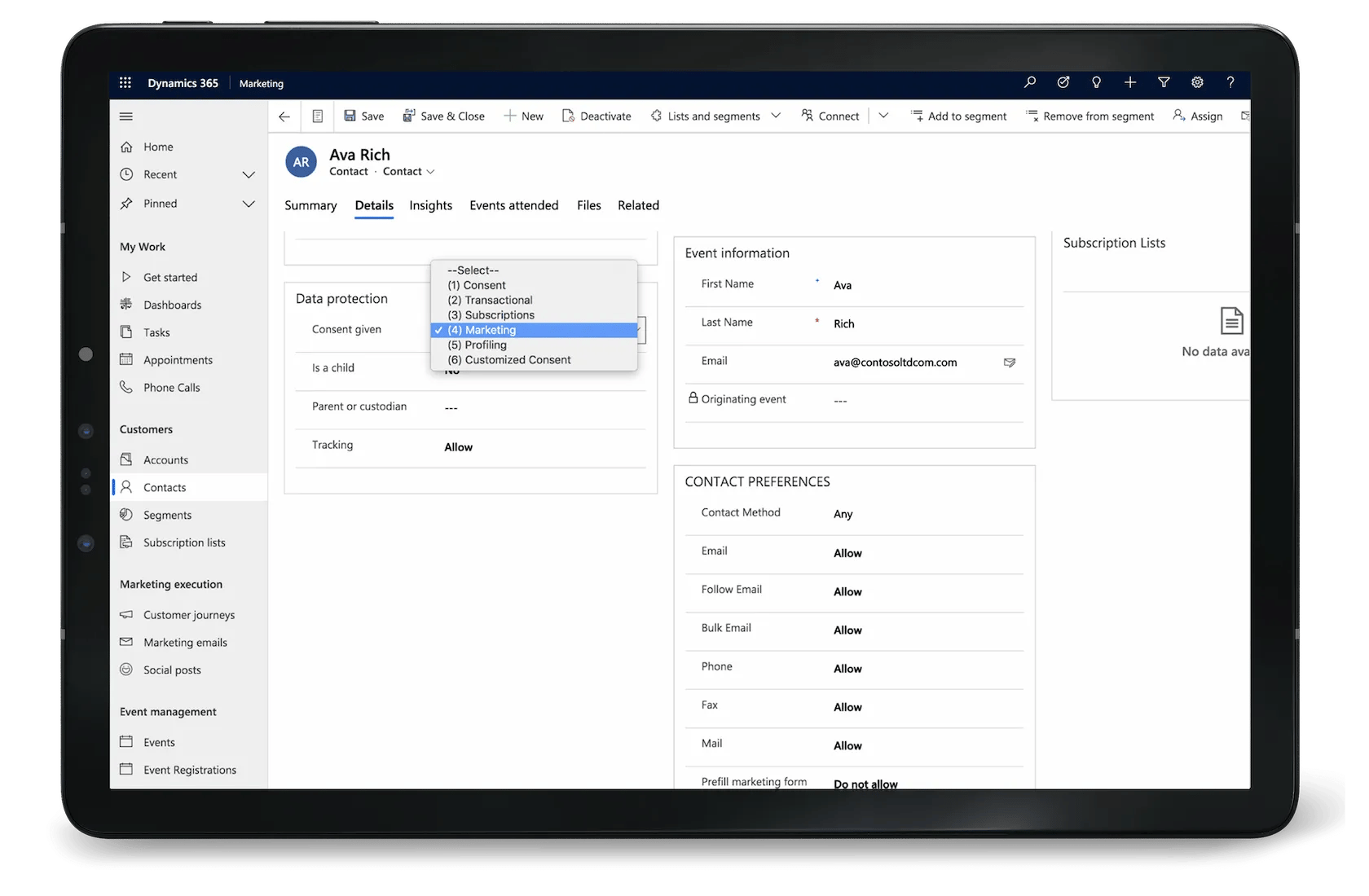Expand the Connect dropdown chevron
This screenshot has height=896, width=1369.
click(x=883, y=116)
